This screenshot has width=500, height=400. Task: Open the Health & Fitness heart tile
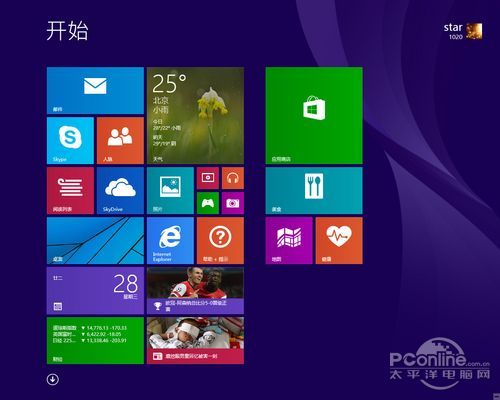coord(339,241)
